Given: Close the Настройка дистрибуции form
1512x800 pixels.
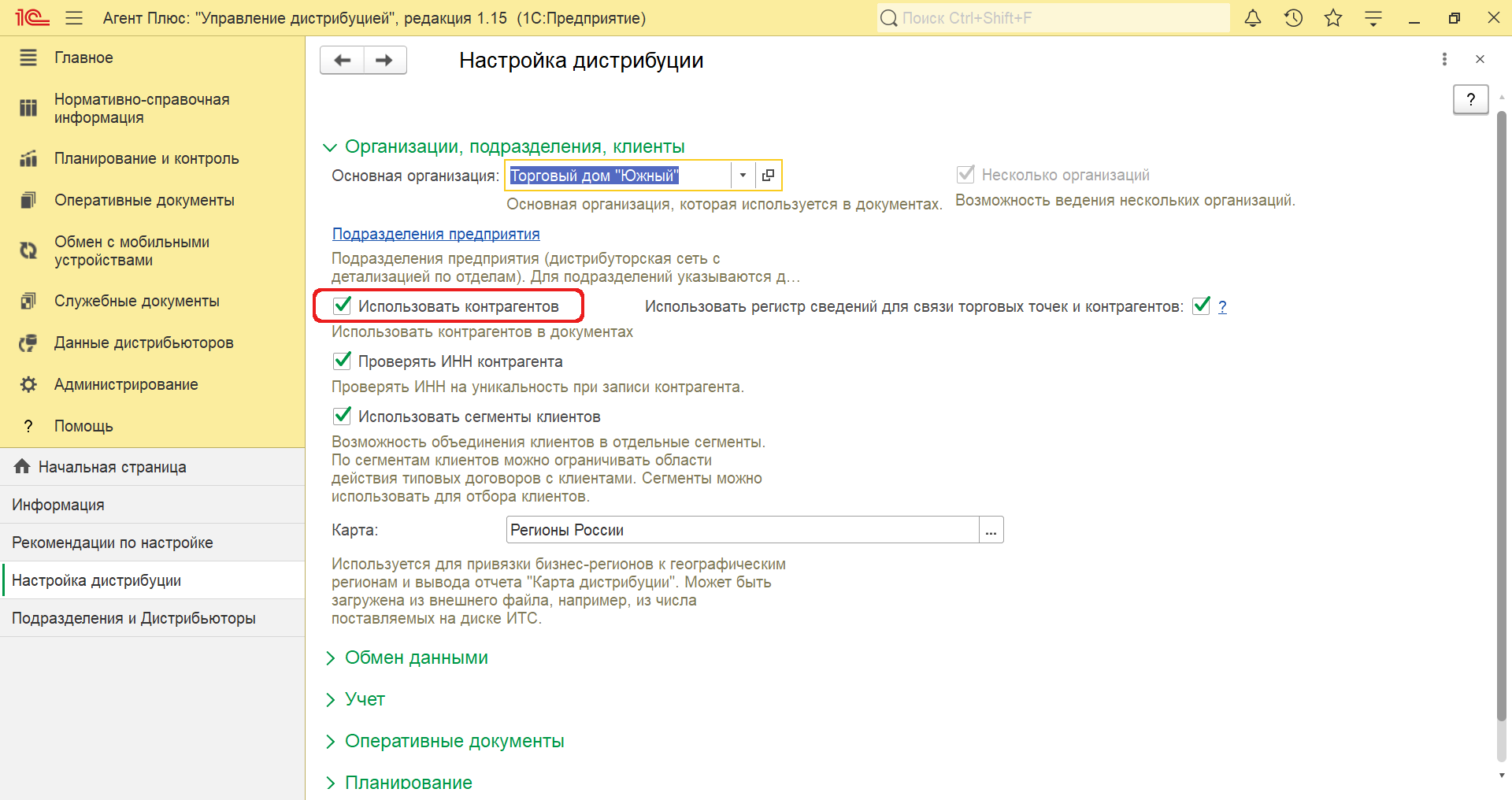Looking at the screenshot, I should (1480, 59).
